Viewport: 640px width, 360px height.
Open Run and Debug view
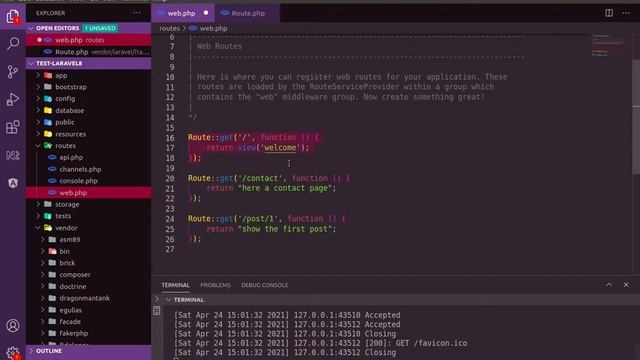(13, 99)
